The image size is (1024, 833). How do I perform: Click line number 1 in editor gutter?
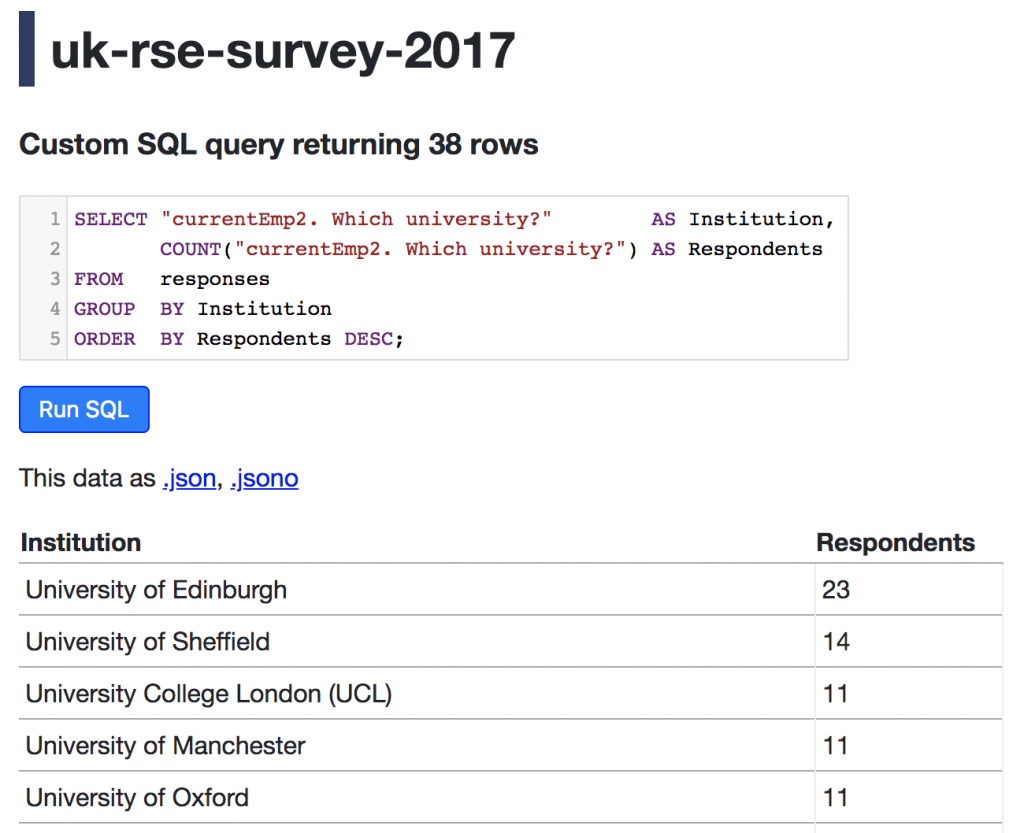point(55,219)
